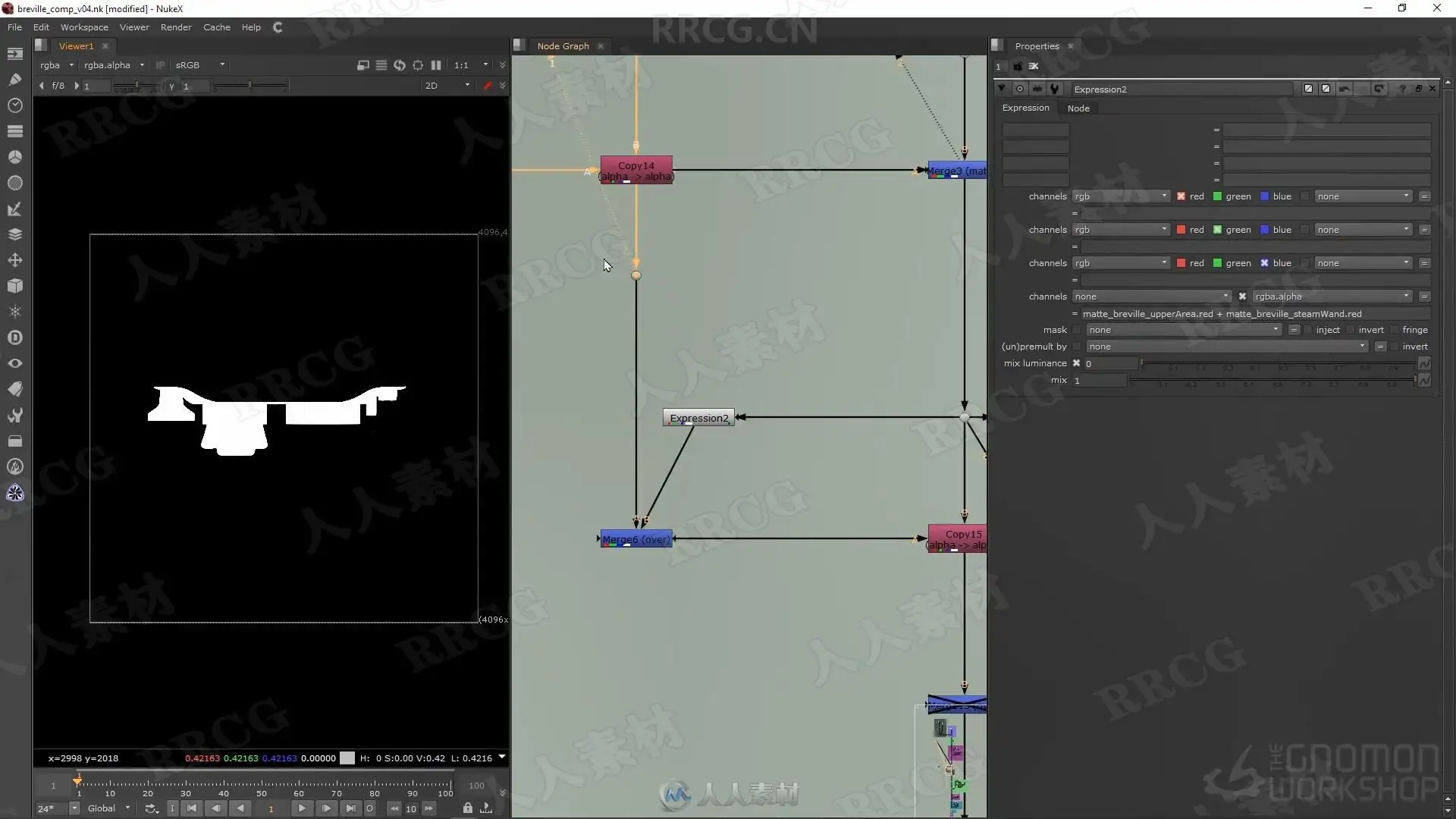1456x819 pixels.
Task: Open the Transform nodes toolbar icon
Action: pos(14,260)
